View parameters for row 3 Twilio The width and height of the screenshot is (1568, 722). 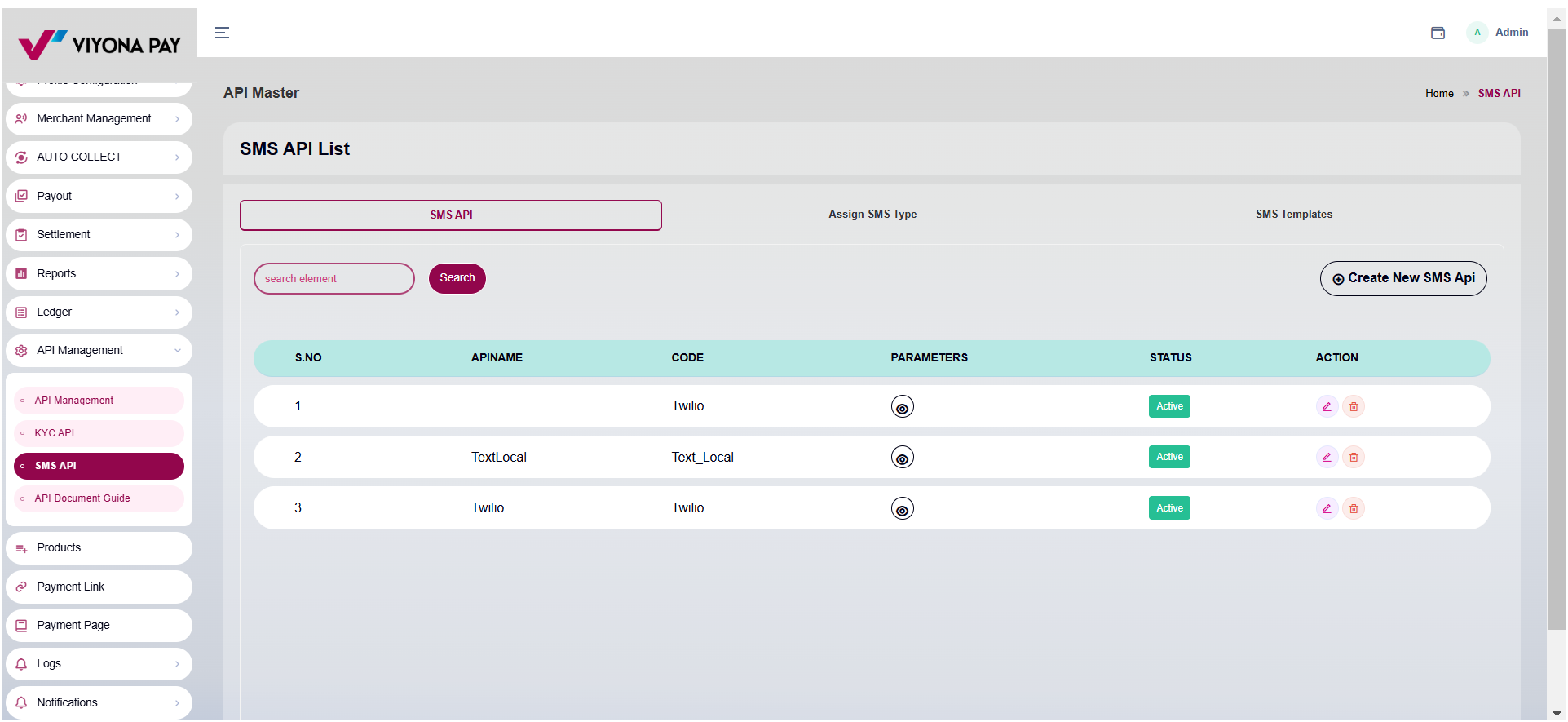coord(902,508)
